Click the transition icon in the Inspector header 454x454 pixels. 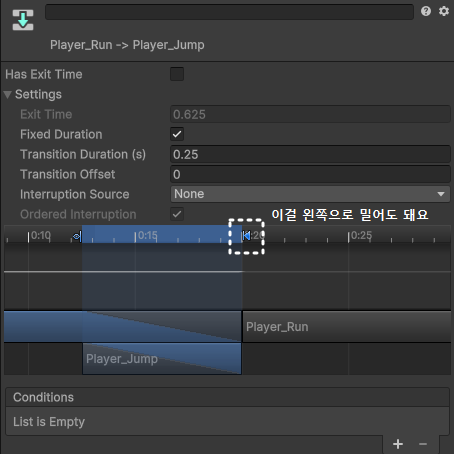click(x=23, y=20)
